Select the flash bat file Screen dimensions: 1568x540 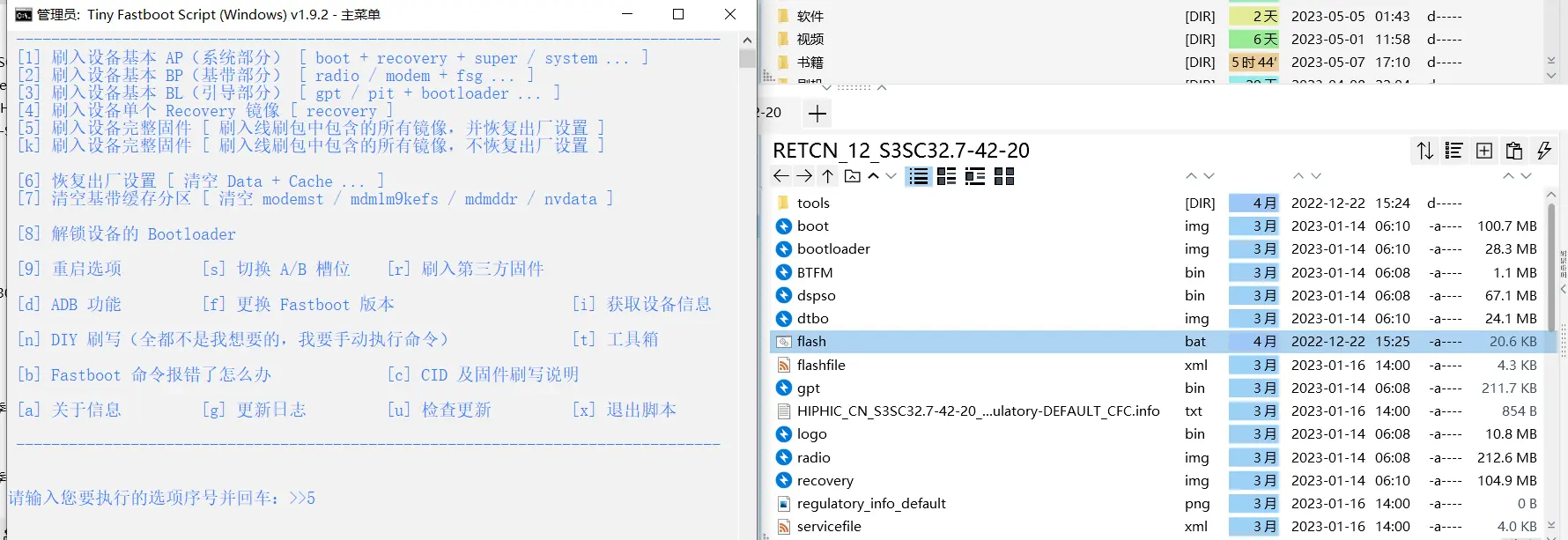pos(811,342)
